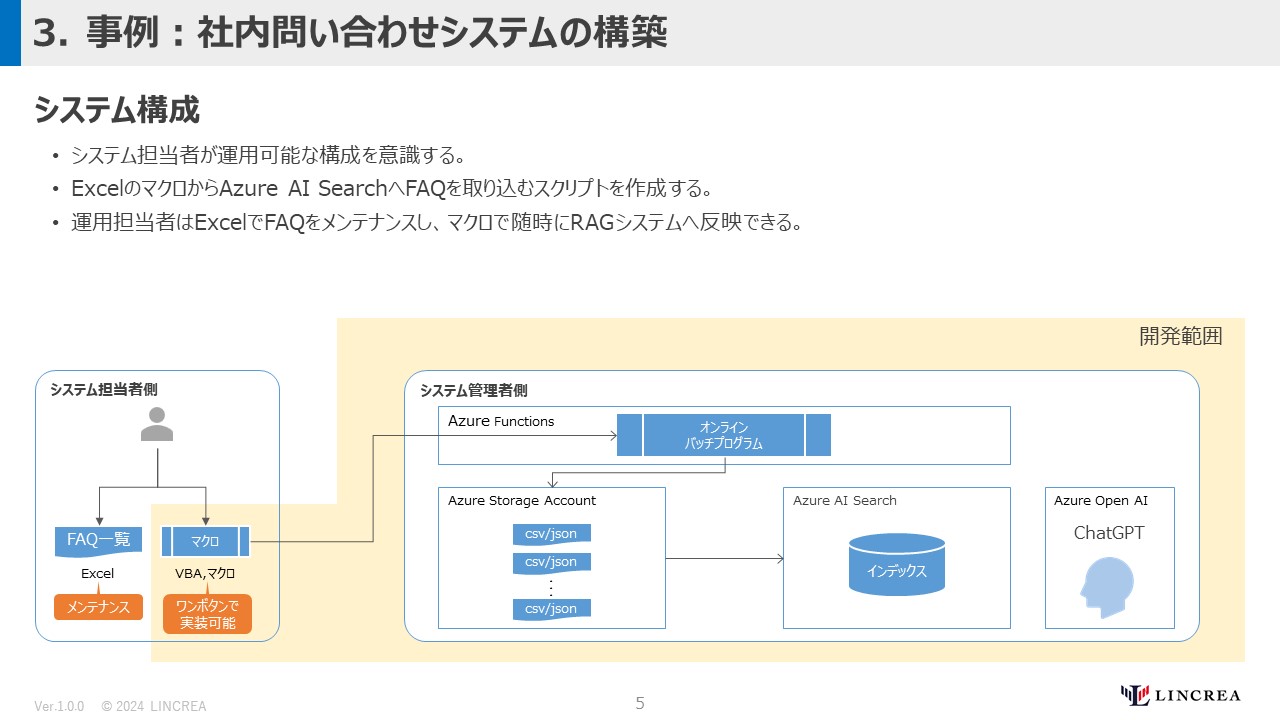Image resolution: width=1280 pixels, height=720 pixels.
Task: Select the bullet システム担当者が運用可能な構成を意識する
Action: [269, 156]
